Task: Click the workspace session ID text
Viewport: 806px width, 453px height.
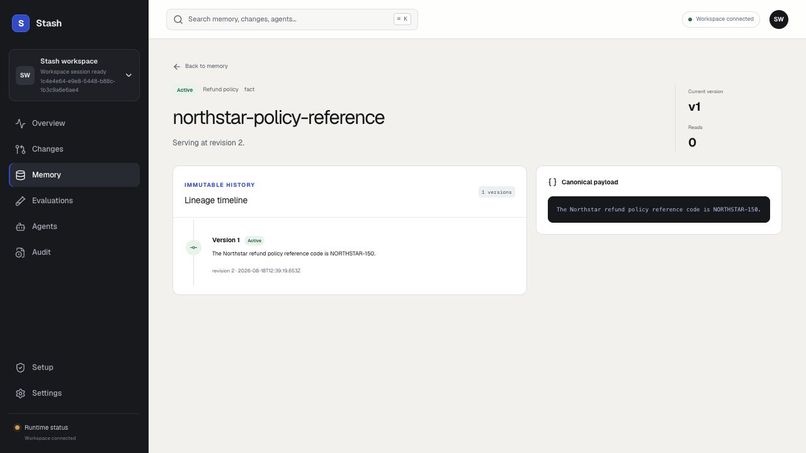Action: tap(78, 85)
